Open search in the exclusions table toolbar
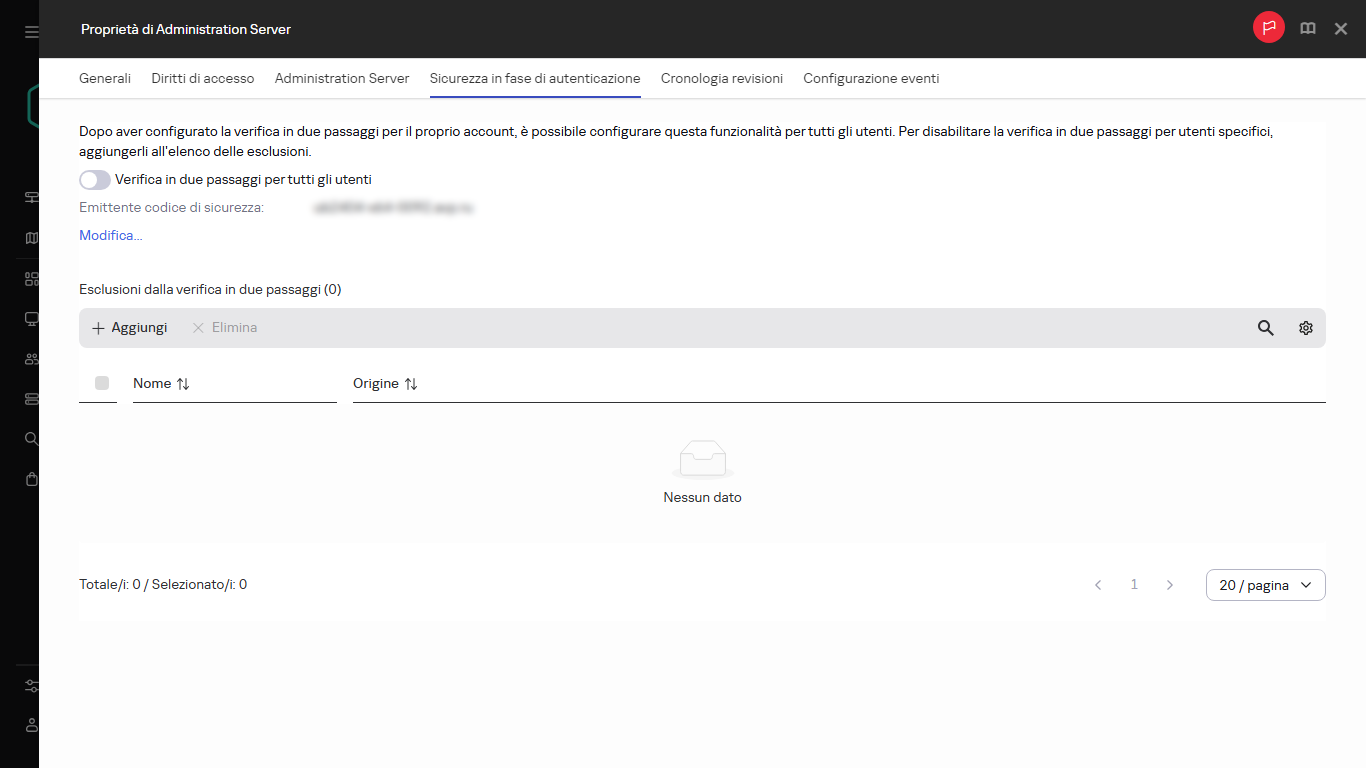Image resolution: width=1366 pixels, height=768 pixels. (x=1265, y=327)
